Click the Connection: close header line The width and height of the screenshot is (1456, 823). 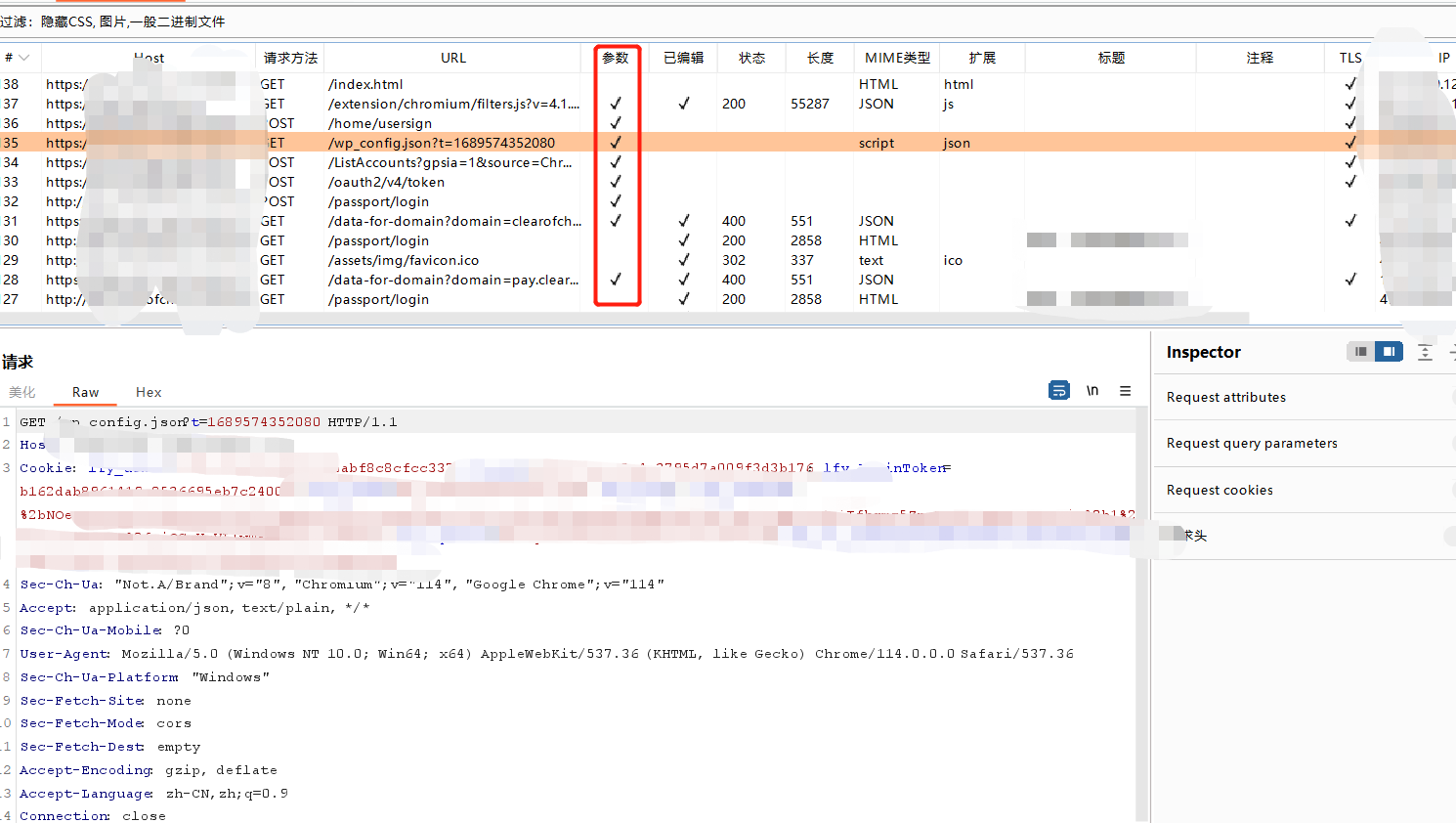tap(93, 816)
